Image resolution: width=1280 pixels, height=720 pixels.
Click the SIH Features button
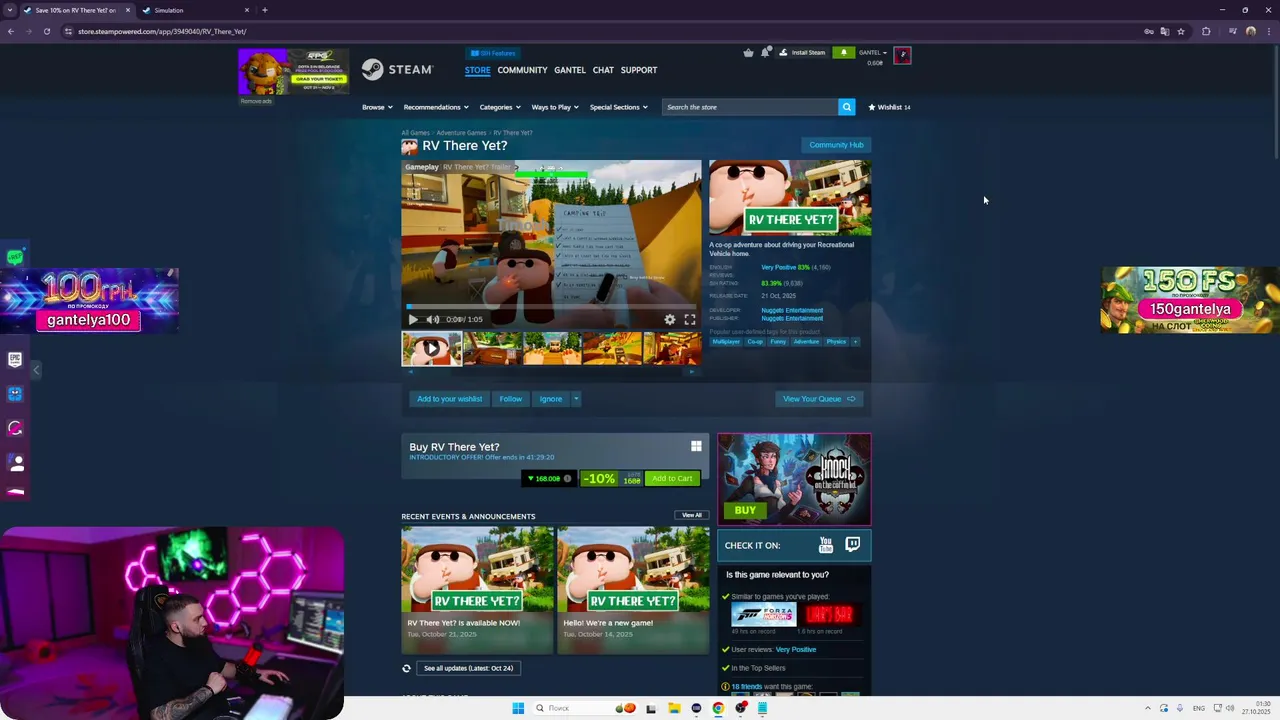(493, 53)
